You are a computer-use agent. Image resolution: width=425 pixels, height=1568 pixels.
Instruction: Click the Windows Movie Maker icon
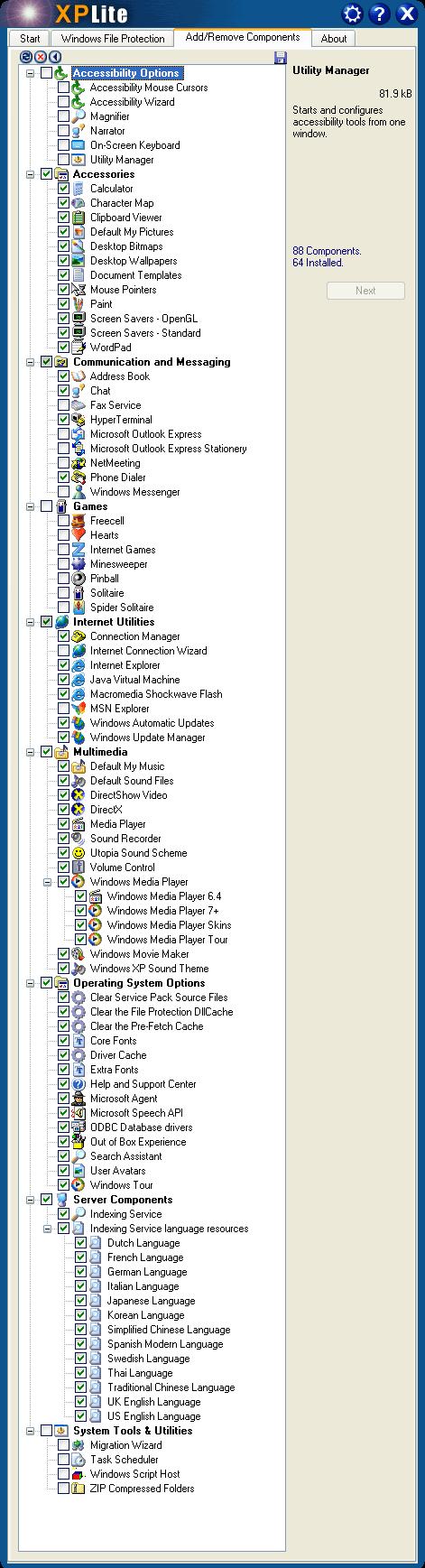pyautogui.click(x=79, y=954)
